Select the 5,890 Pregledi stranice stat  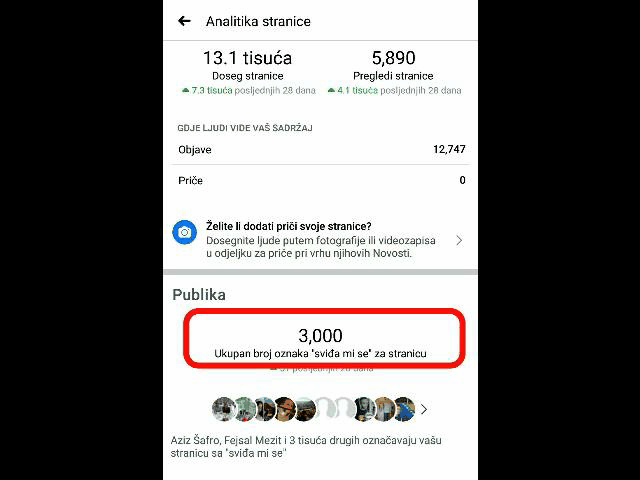(x=394, y=72)
